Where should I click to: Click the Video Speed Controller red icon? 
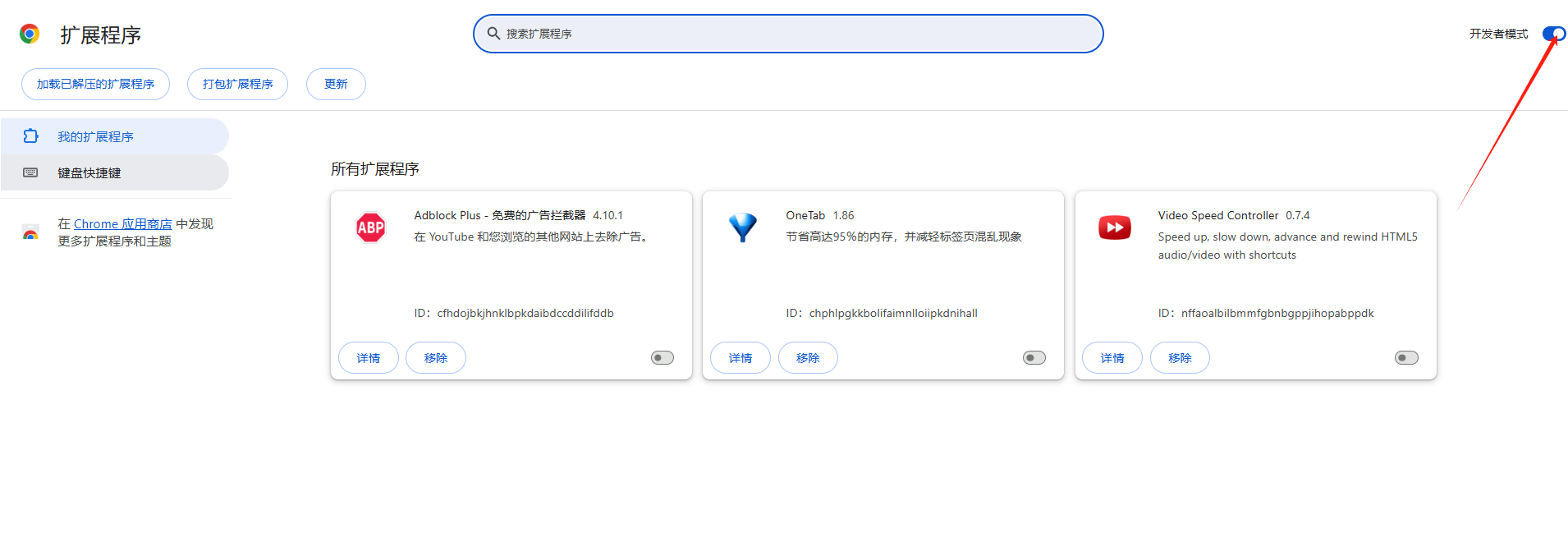point(1115,227)
